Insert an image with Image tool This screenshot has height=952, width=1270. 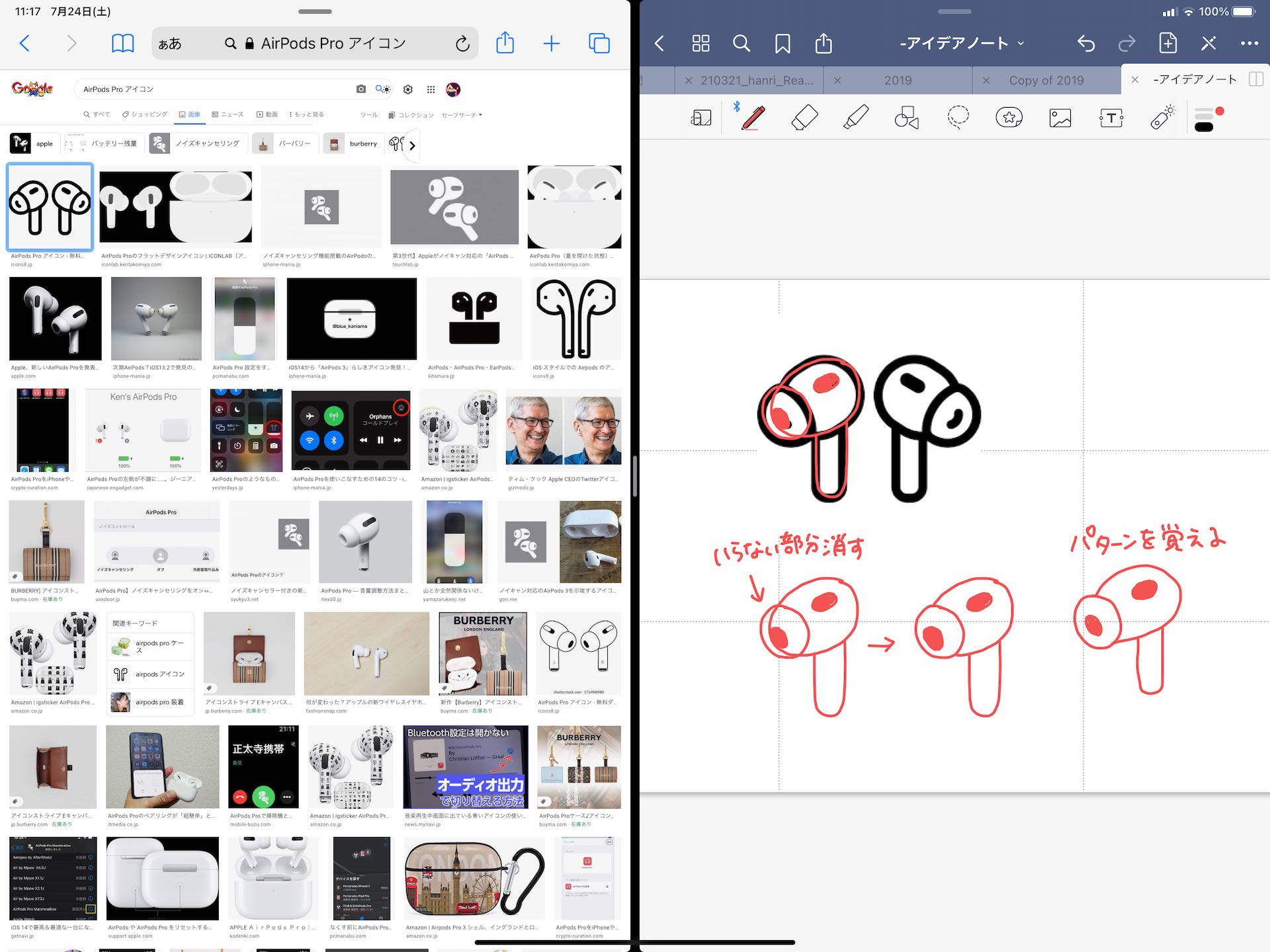tap(1060, 118)
